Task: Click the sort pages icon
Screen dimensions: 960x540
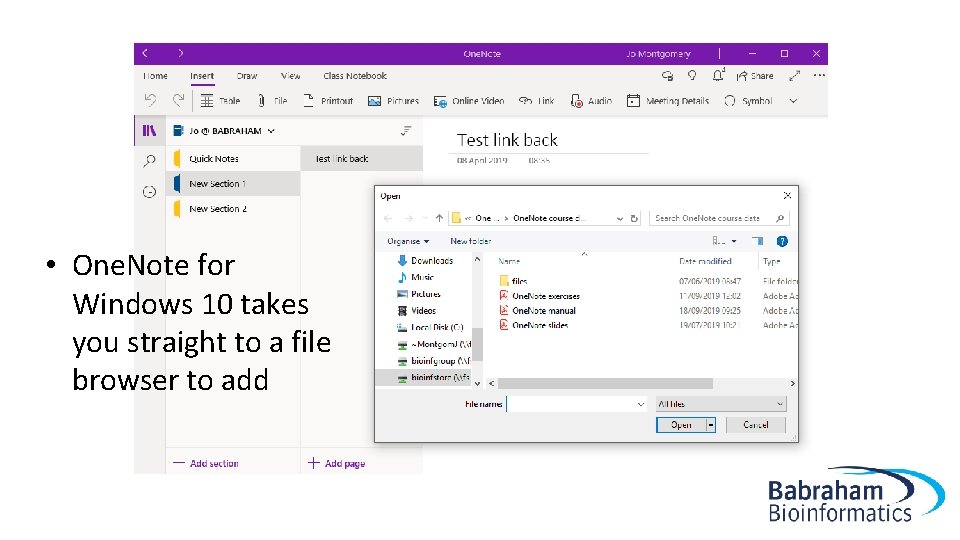Action: pos(406,130)
